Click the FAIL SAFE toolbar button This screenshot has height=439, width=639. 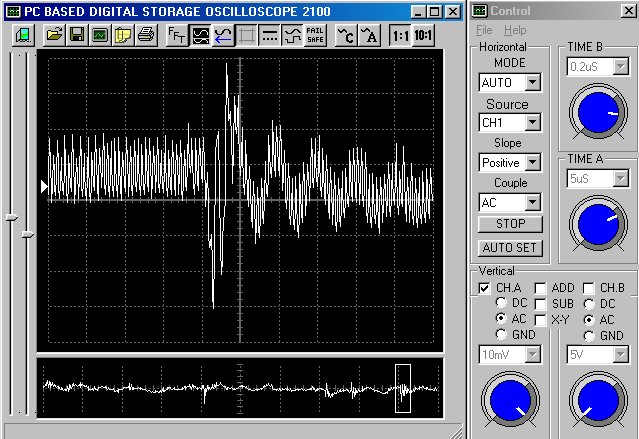click(314, 36)
